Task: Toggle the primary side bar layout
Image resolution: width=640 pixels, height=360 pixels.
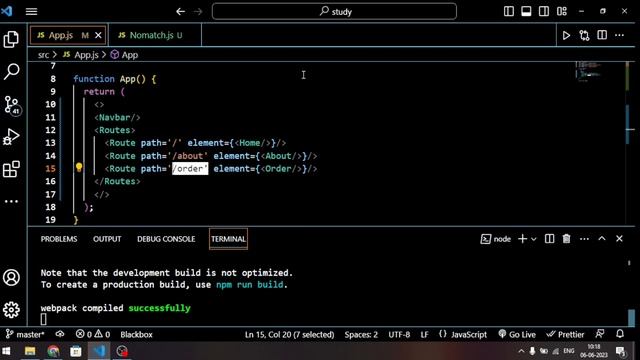Action: 509,11
